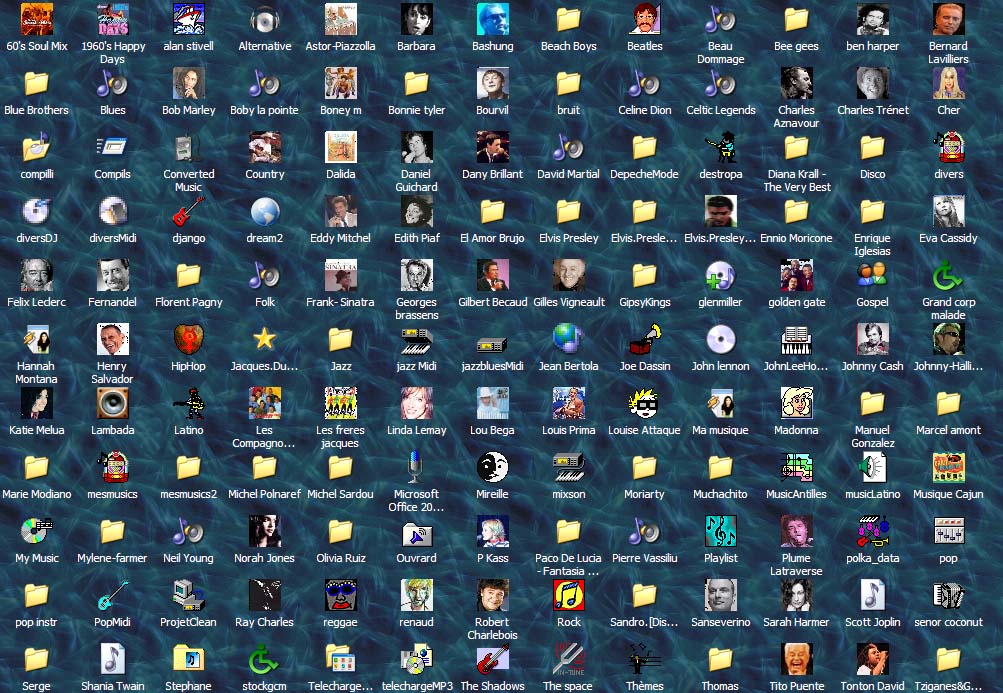Select the Madonna cartoon icon
This screenshot has width=1003, height=693.
pyautogui.click(x=796, y=403)
